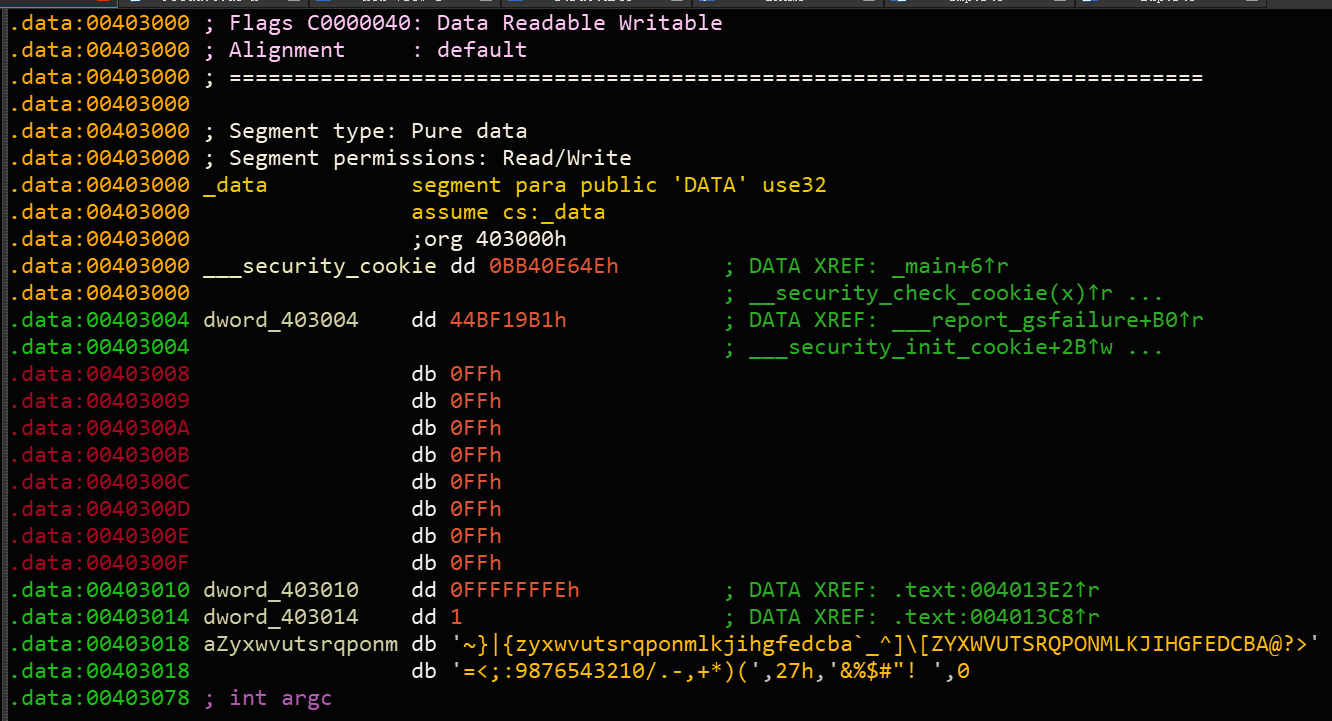Select the address .data:00403010
1332x721 pixels.
(100, 590)
